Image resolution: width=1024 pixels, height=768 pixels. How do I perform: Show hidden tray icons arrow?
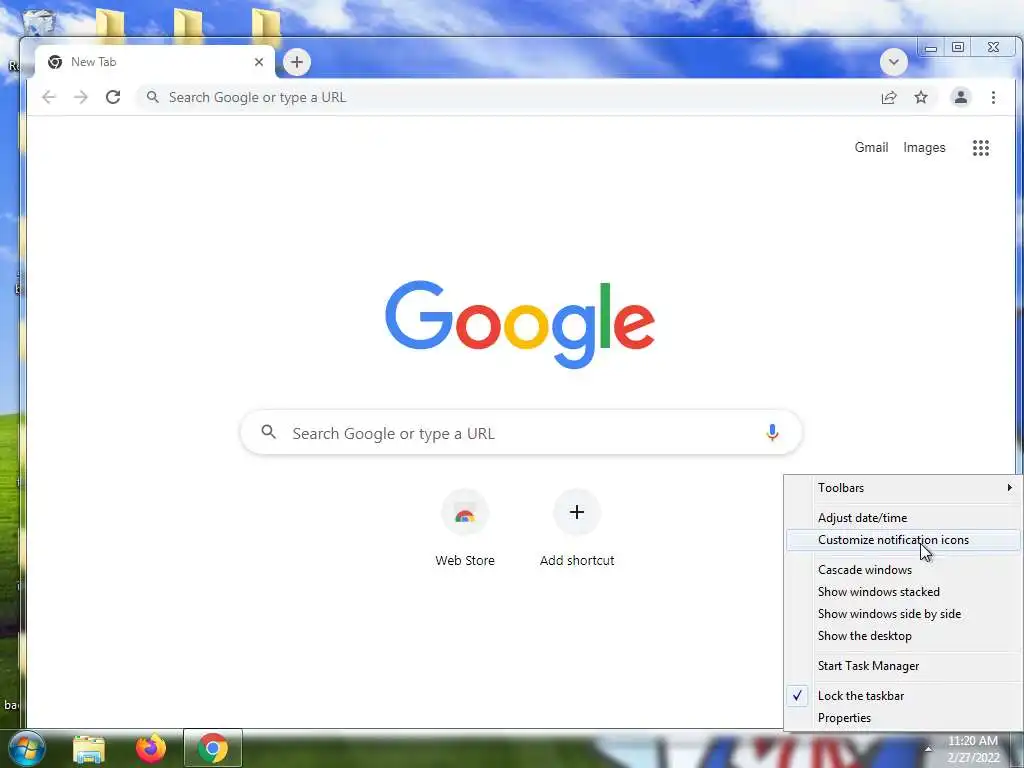pyautogui.click(x=928, y=749)
